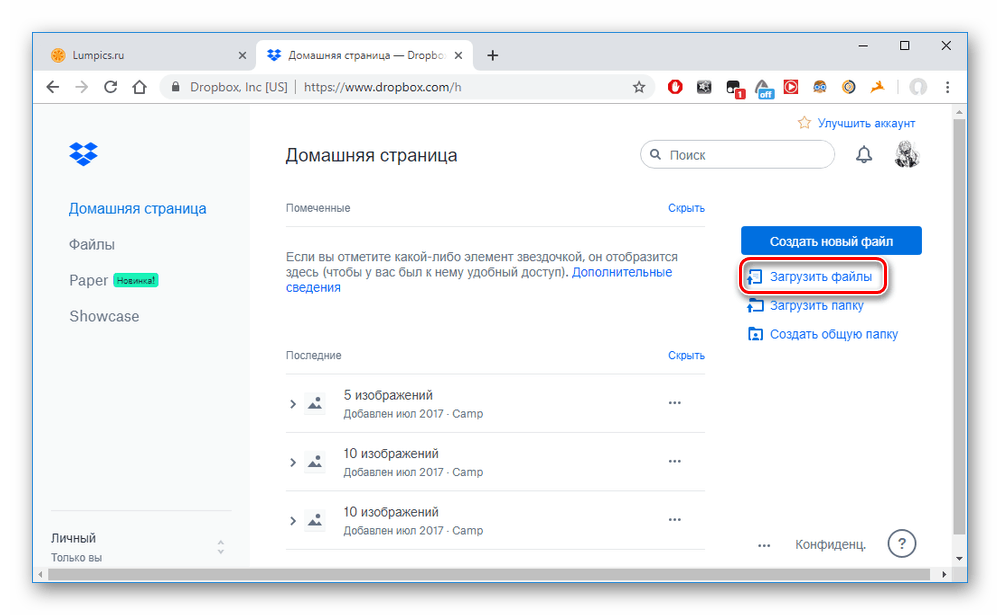
Task: Click the shared folder icon beside Создать общую папку
Action: tap(755, 334)
